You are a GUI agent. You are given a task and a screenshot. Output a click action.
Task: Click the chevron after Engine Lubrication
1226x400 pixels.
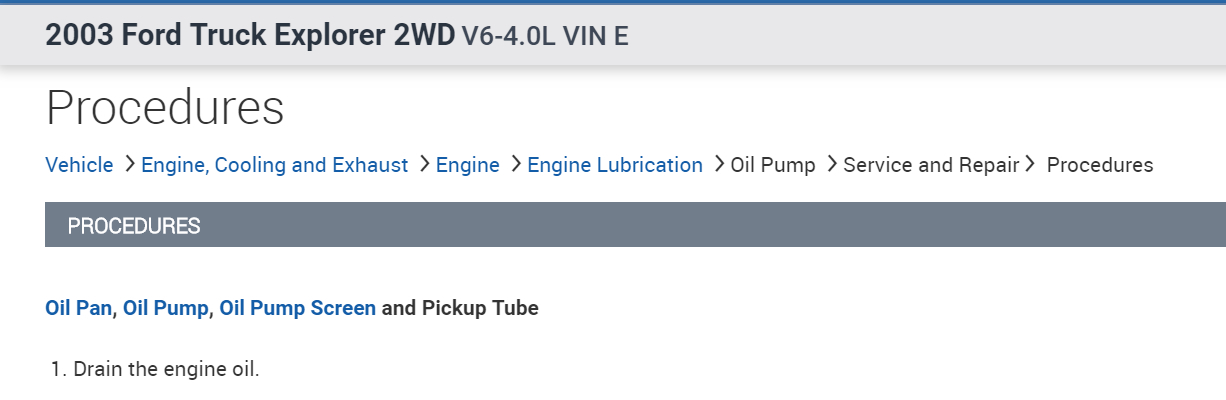(718, 164)
